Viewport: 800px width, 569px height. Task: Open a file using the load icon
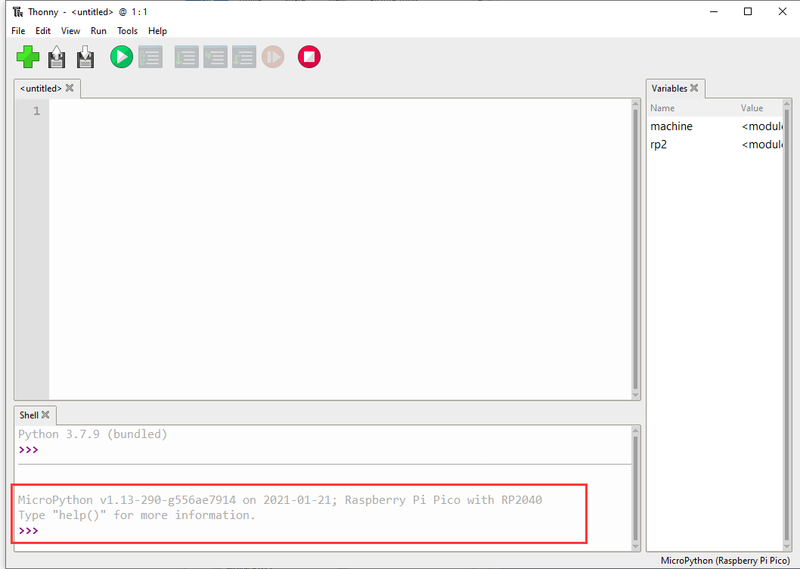click(x=57, y=57)
